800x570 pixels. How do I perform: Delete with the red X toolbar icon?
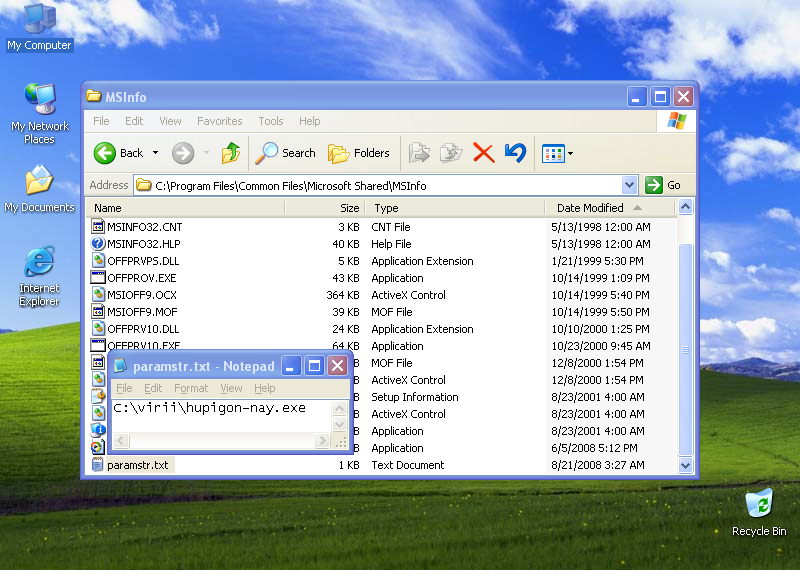pyautogui.click(x=483, y=153)
